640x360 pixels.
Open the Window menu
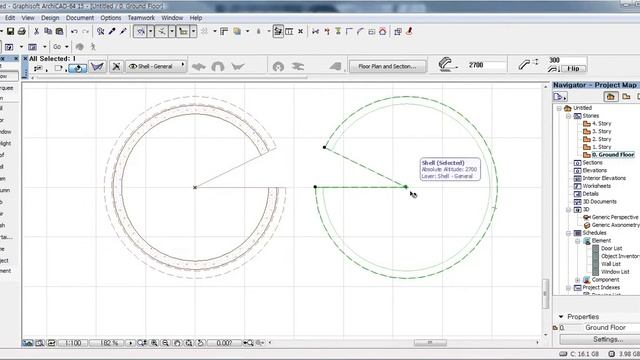[172, 18]
